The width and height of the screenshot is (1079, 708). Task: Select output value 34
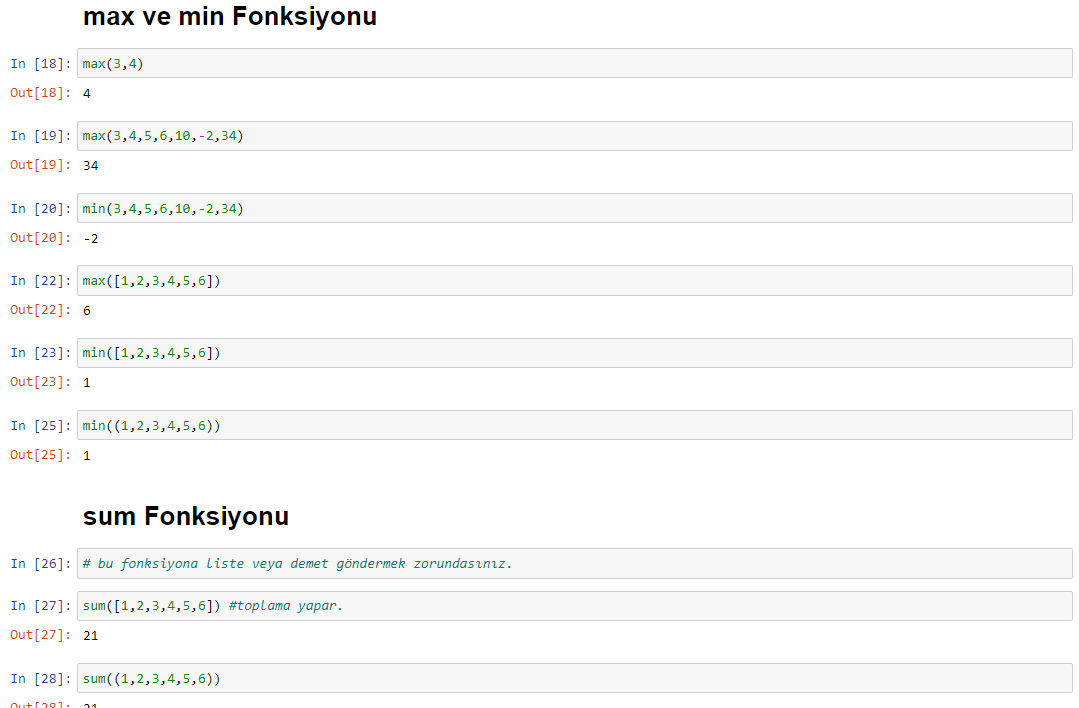click(91, 165)
